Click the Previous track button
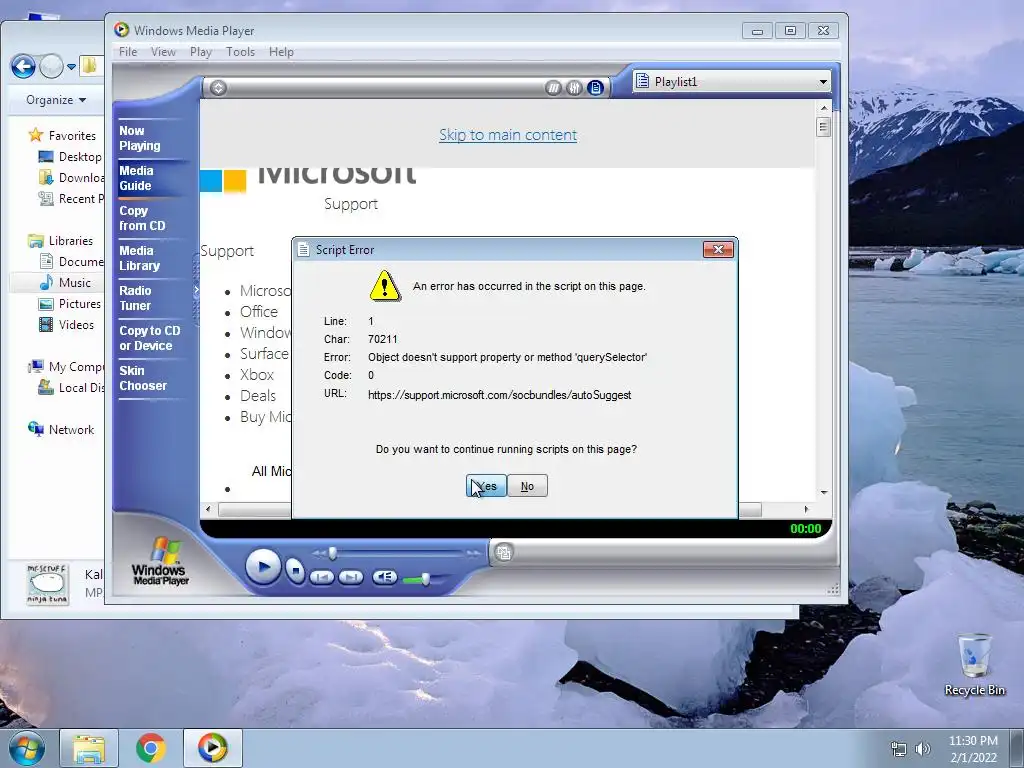1024x768 pixels. point(321,577)
